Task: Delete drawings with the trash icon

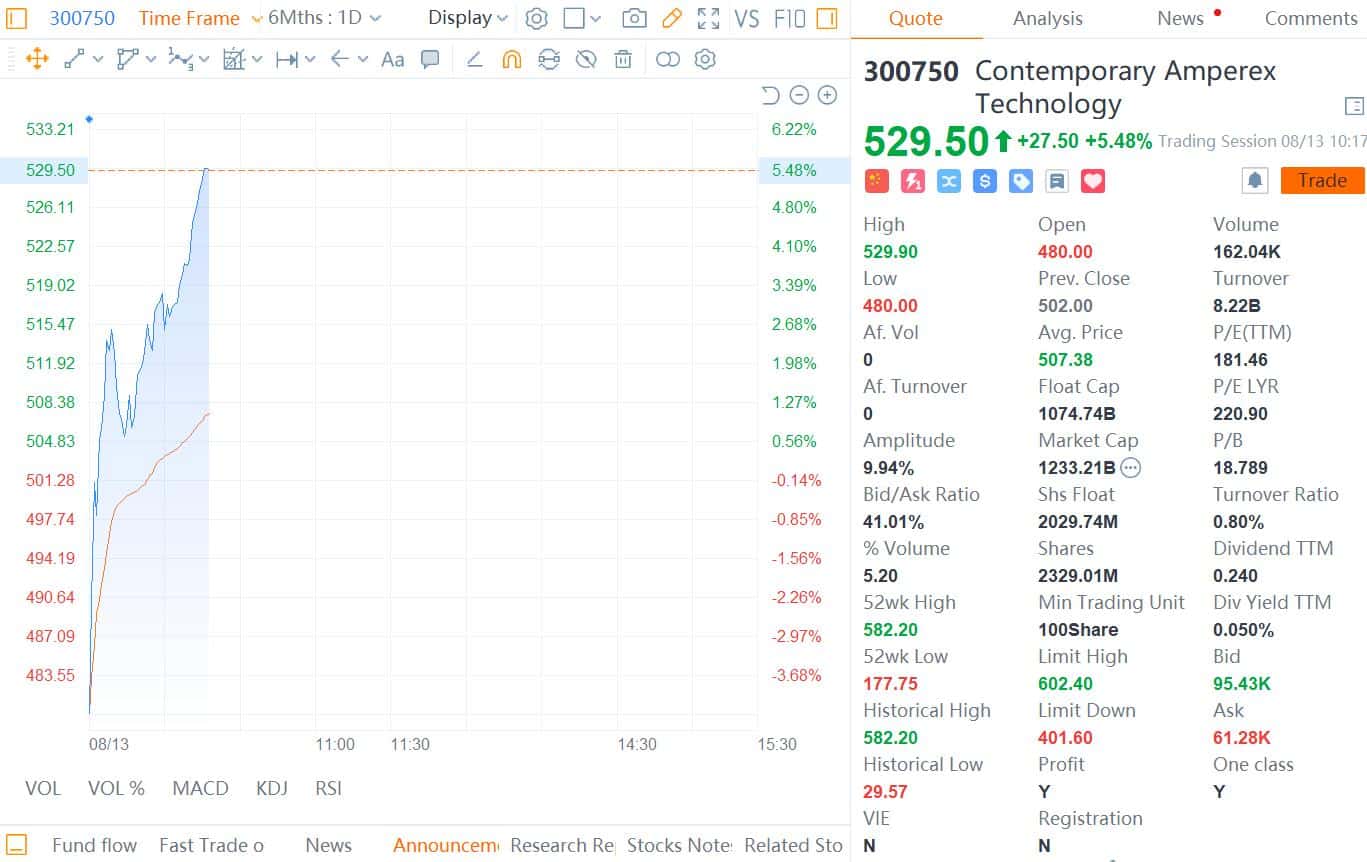Action: (623, 59)
